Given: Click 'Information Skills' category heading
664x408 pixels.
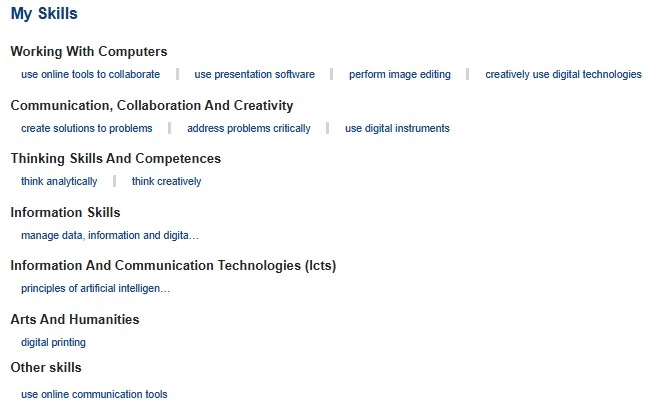Looking at the screenshot, I should coord(66,212).
